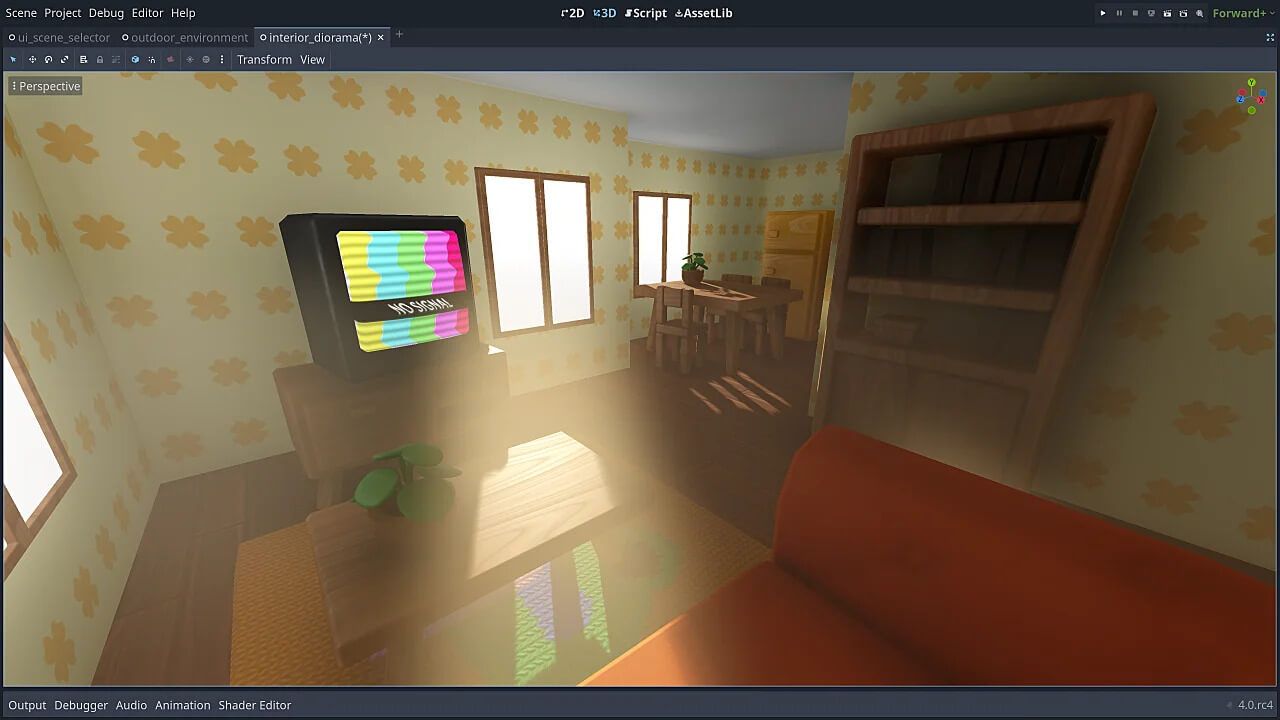
Task: Choose the Rotate Mode tool
Action: [x=48, y=59]
